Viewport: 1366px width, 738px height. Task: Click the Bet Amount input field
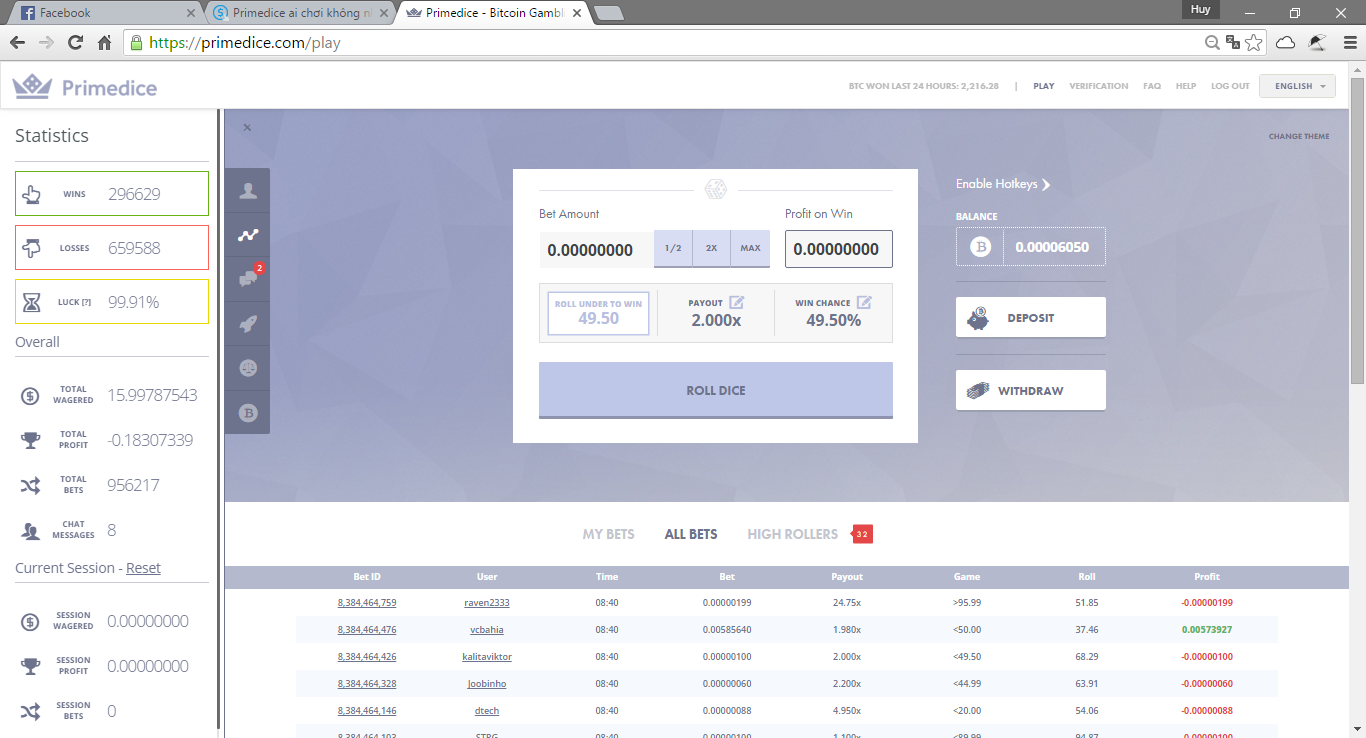pos(596,249)
